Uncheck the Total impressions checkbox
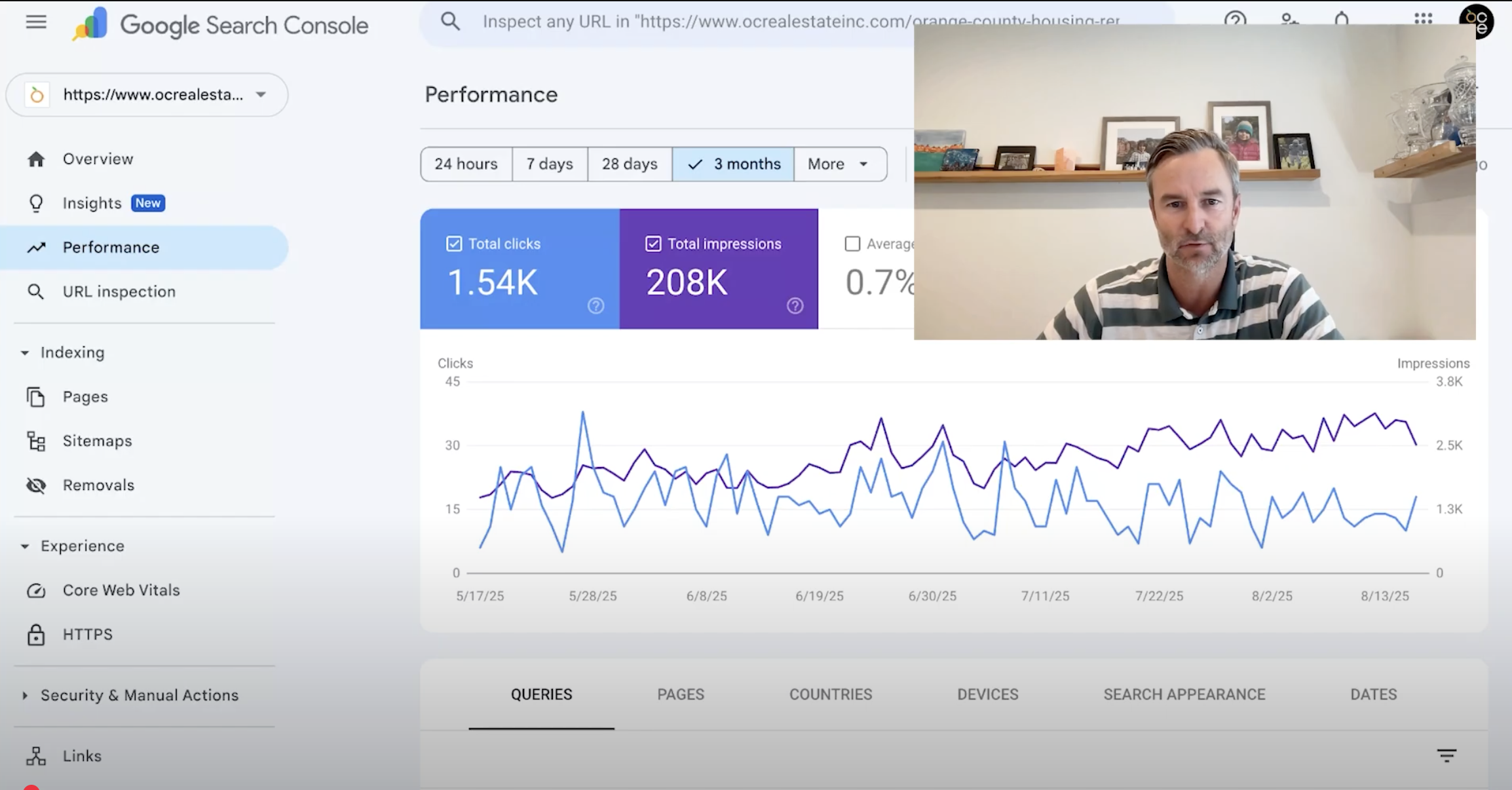This screenshot has width=1512, height=790. [x=653, y=244]
